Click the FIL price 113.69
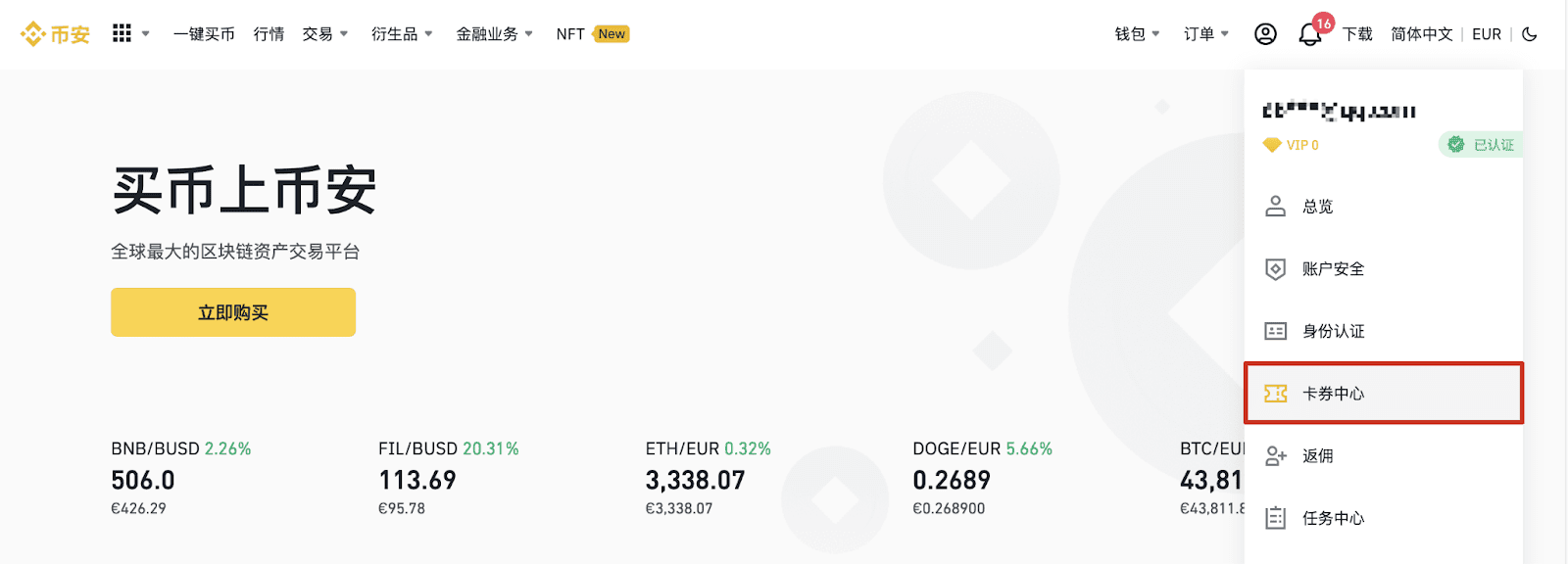The height and width of the screenshot is (564, 1568). 417,481
